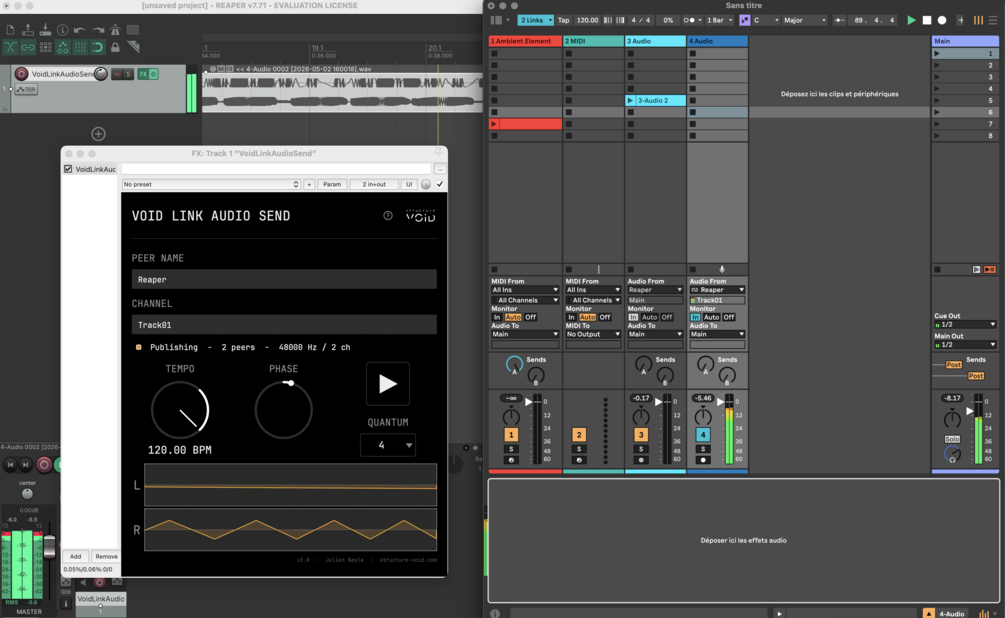Image resolution: width=1005 pixels, height=618 pixels.
Task: Click the 120.00 tempo field in Ableton
Action: [587, 21]
